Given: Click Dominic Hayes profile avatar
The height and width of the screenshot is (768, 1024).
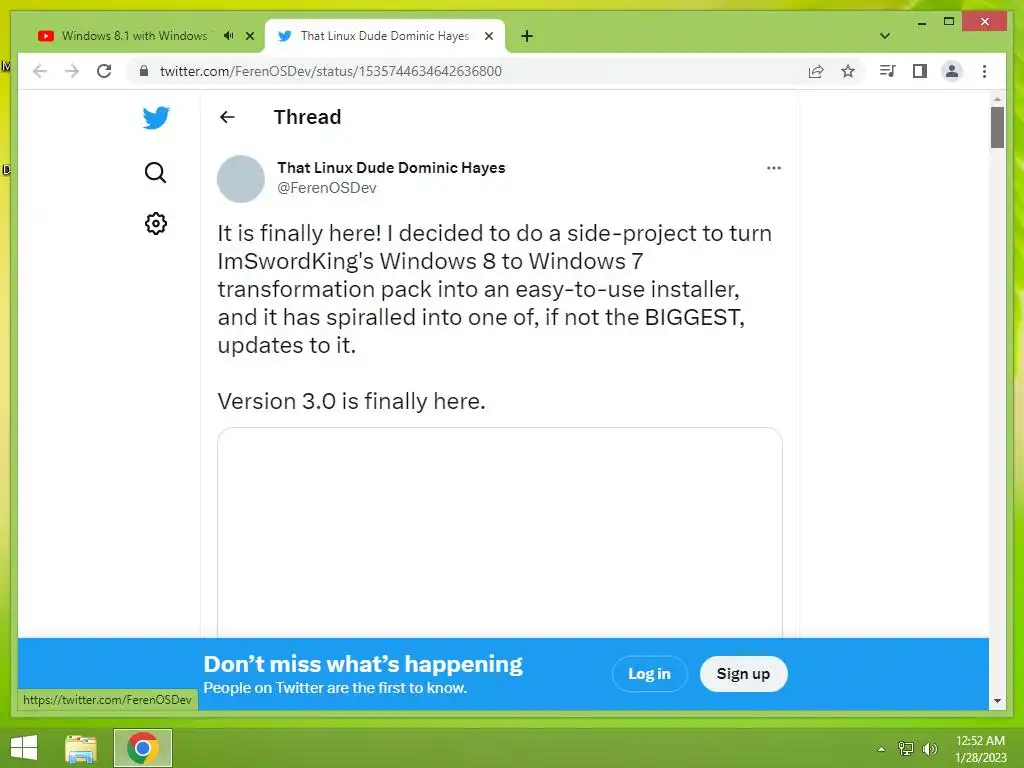Looking at the screenshot, I should pyautogui.click(x=240, y=178).
